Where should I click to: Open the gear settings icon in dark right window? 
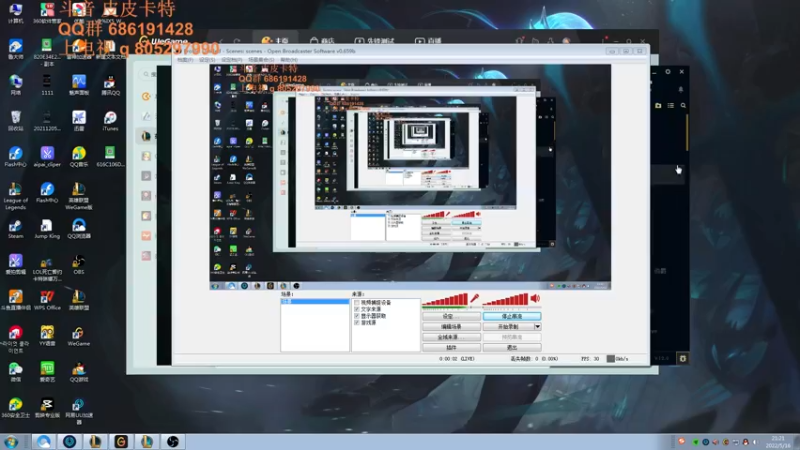(683, 359)
